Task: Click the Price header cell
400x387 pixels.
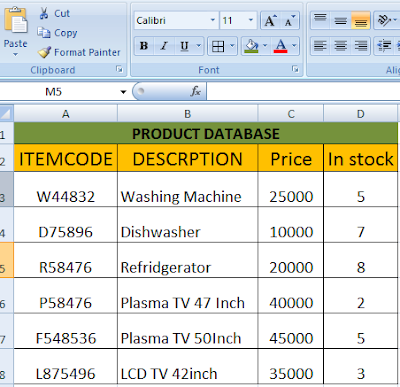Action: (x=291, y=158)
